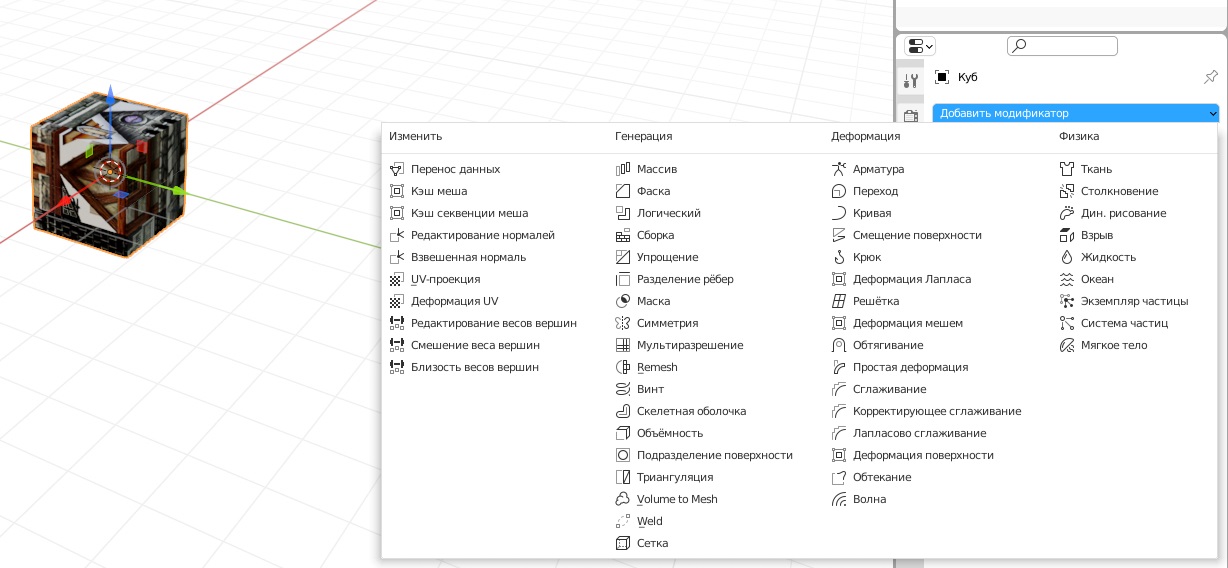Add Смещение поверхности modifier
This screenshot has width=1228, height=568.
tap(907, 235)
